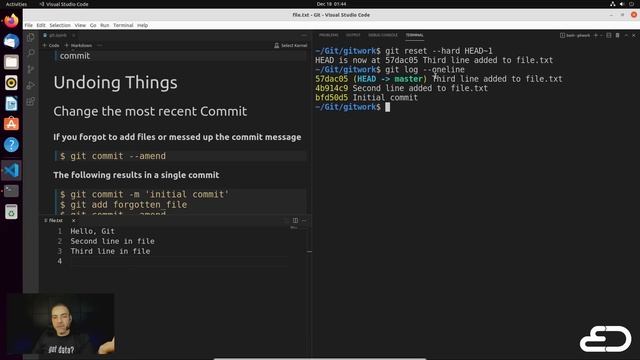Open the Trash from the dock
Screen dimensions: 640x360
click(11, 212)
